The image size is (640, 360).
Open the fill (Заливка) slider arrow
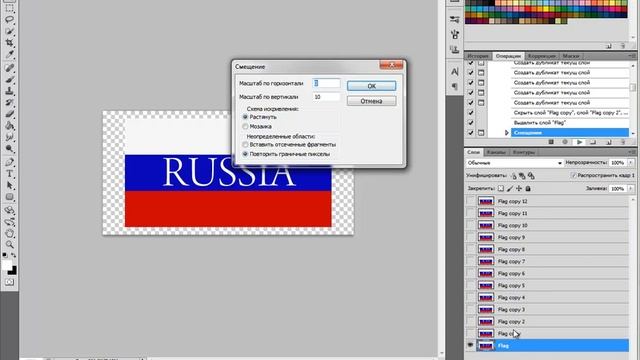[x=631, y=189]
